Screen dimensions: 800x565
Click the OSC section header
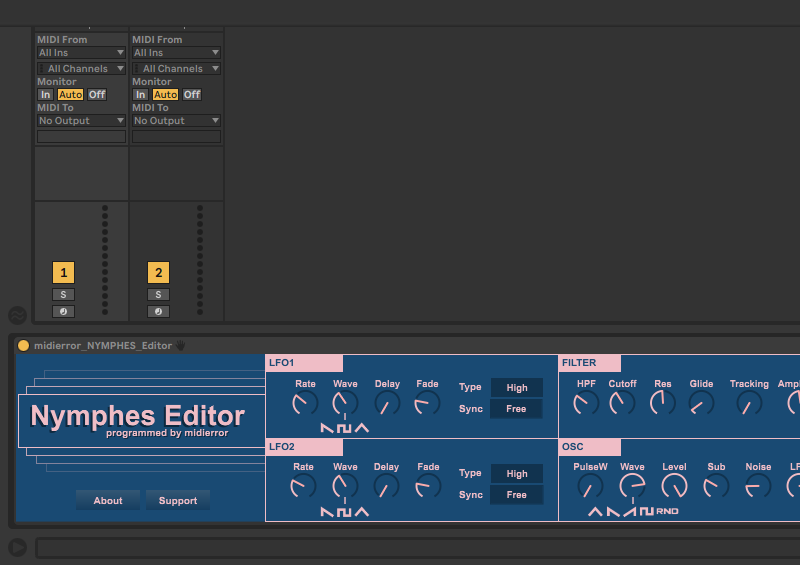point(590,447)
